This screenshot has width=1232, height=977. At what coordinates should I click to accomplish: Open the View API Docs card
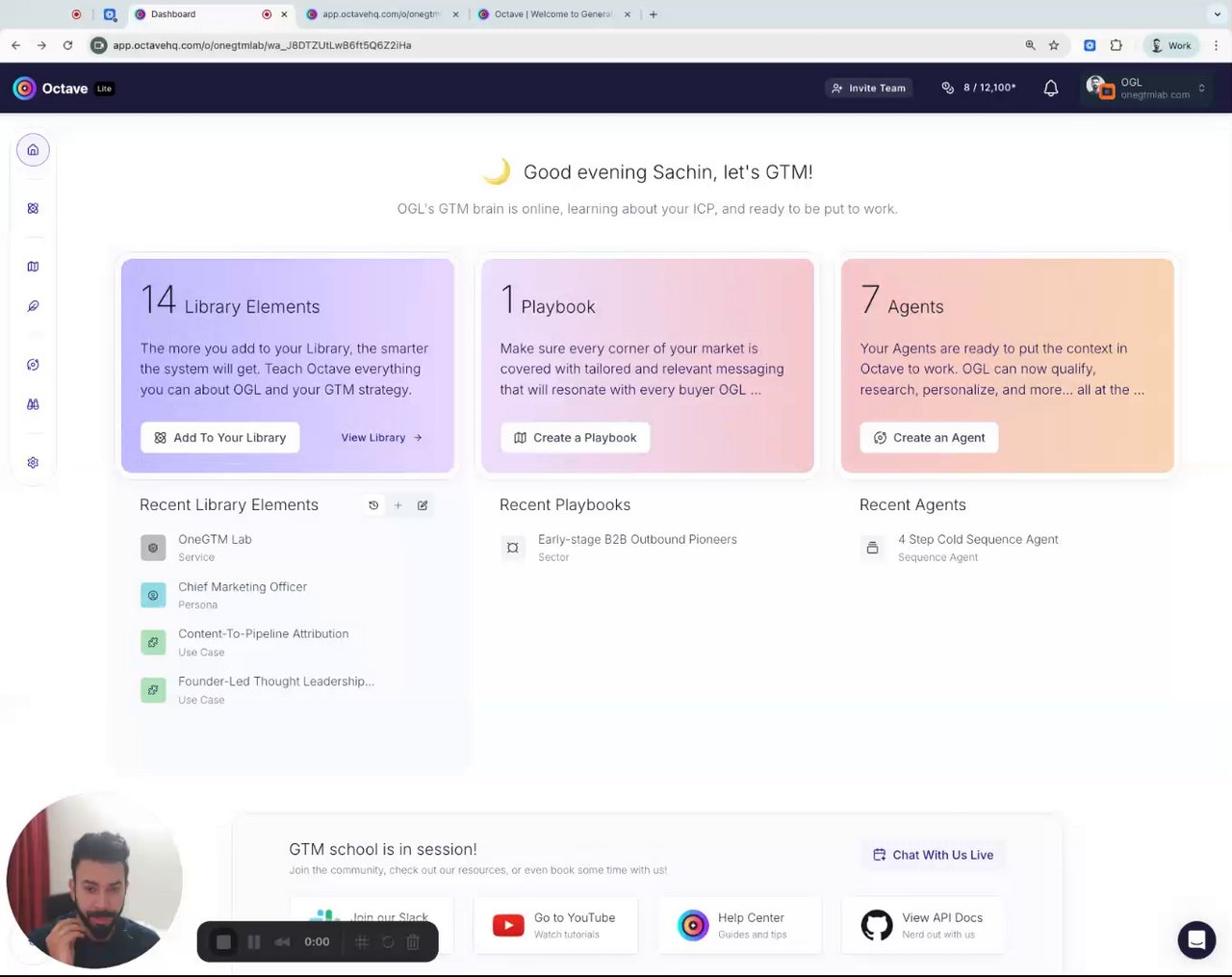click(x=923, y=925)
